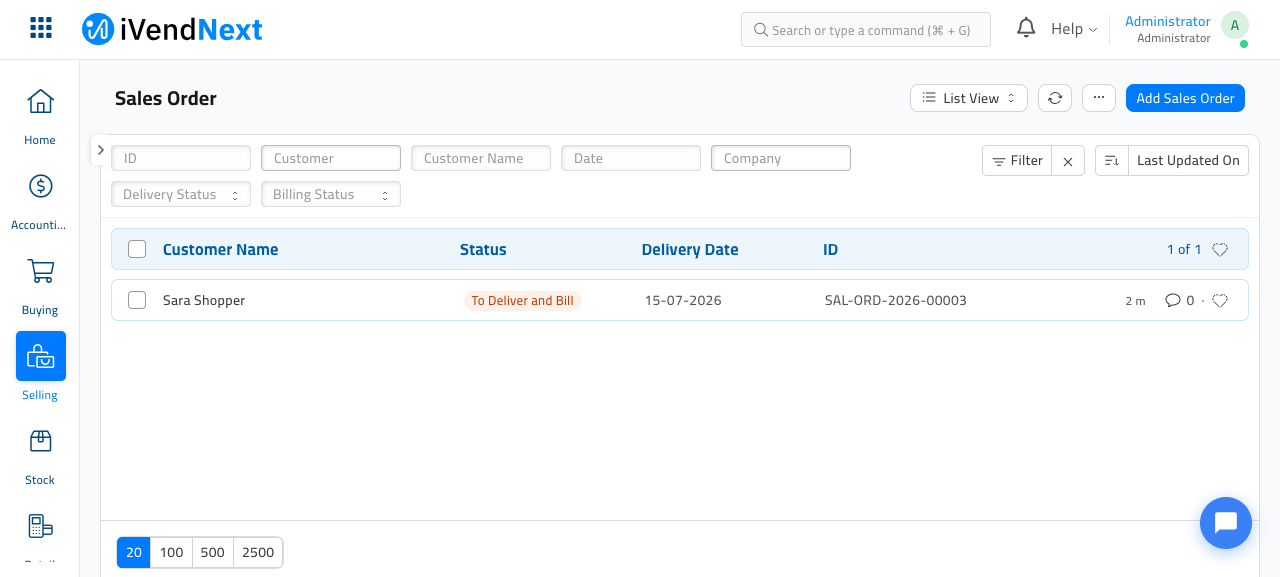
Task: Open the Billing Status filter dropdown
Action: tap(331, 194)
